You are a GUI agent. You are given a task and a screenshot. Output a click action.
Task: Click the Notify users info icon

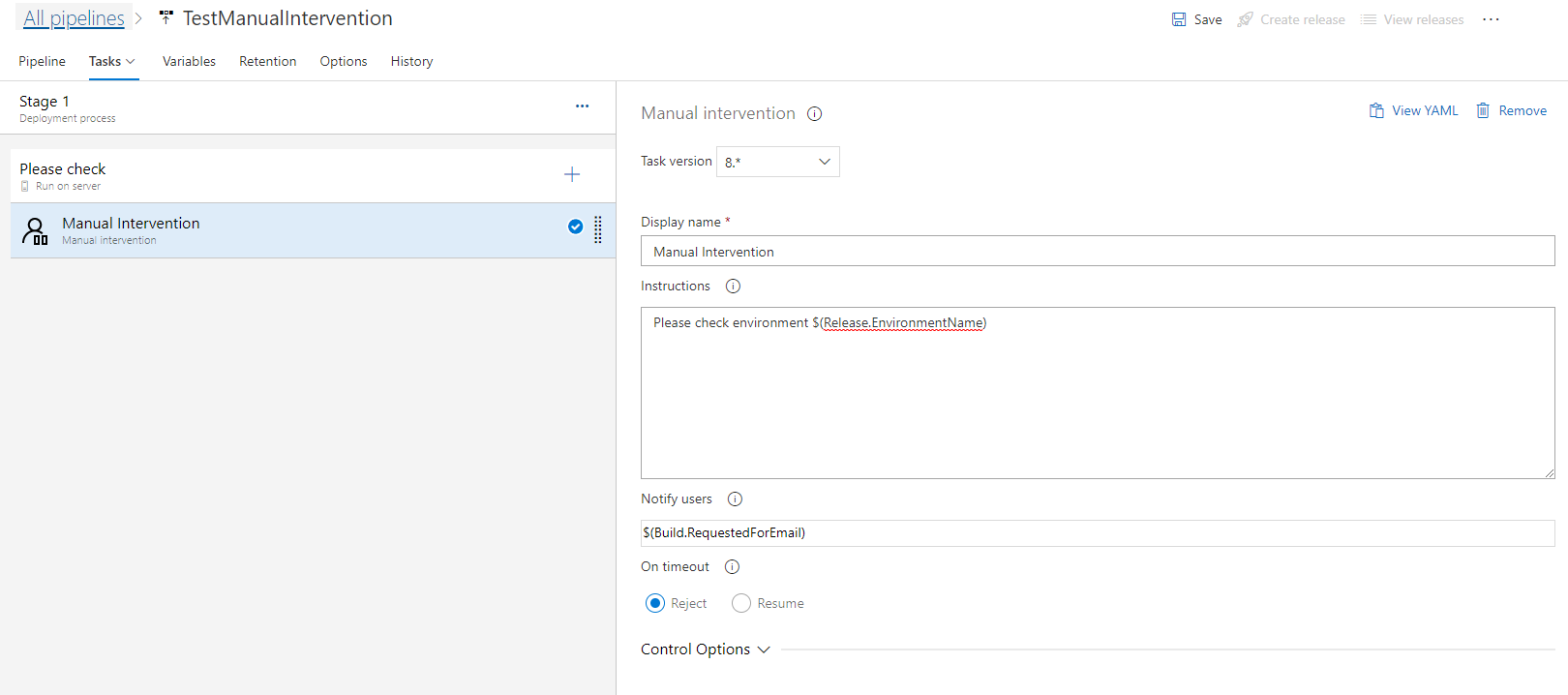click(x=735, y=499)
